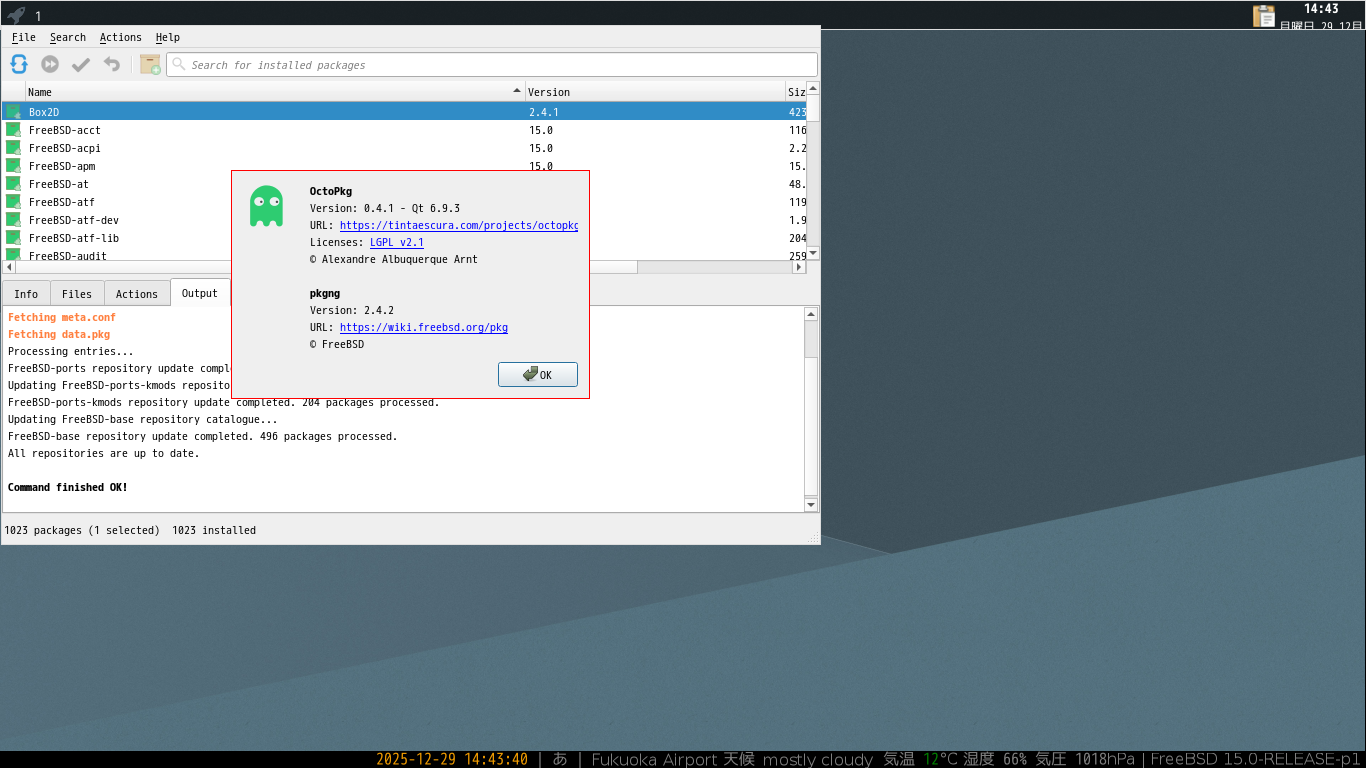
Task: Select the FreeBSD-atf-dev package row
Action: (405, 220)
